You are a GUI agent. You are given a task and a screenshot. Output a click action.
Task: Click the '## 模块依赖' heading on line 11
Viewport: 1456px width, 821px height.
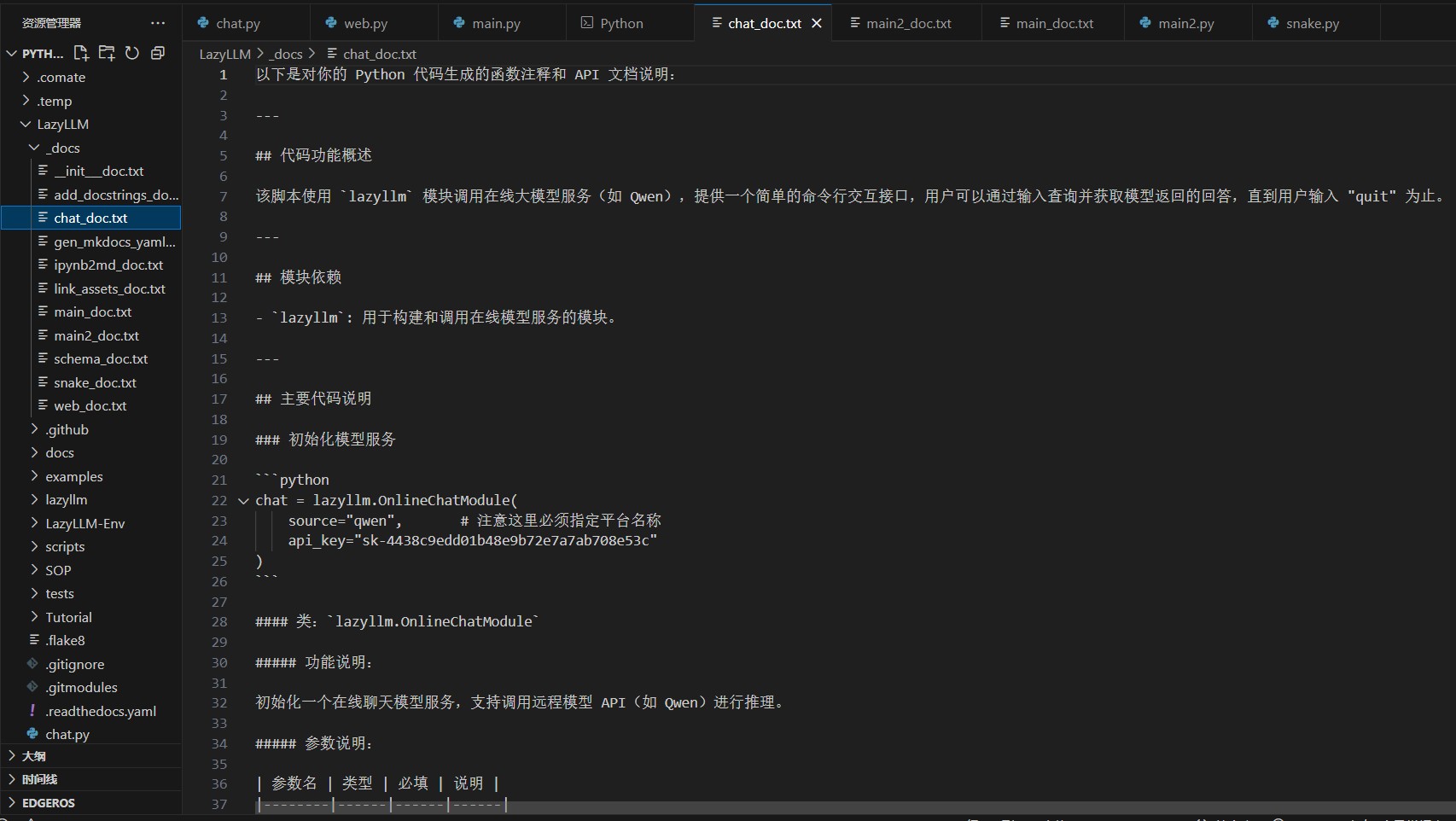point(299,277)
